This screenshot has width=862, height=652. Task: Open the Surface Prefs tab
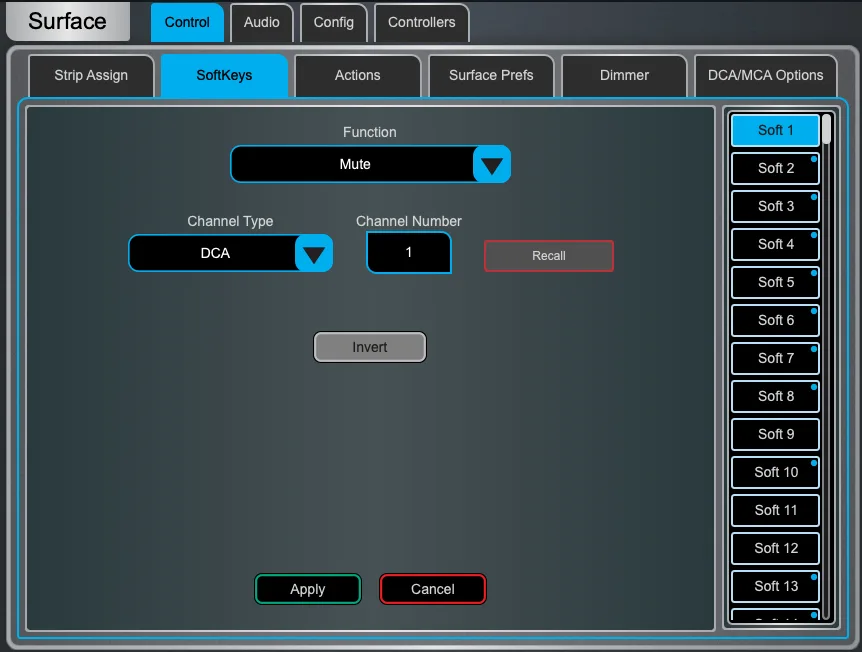(491, 75)
